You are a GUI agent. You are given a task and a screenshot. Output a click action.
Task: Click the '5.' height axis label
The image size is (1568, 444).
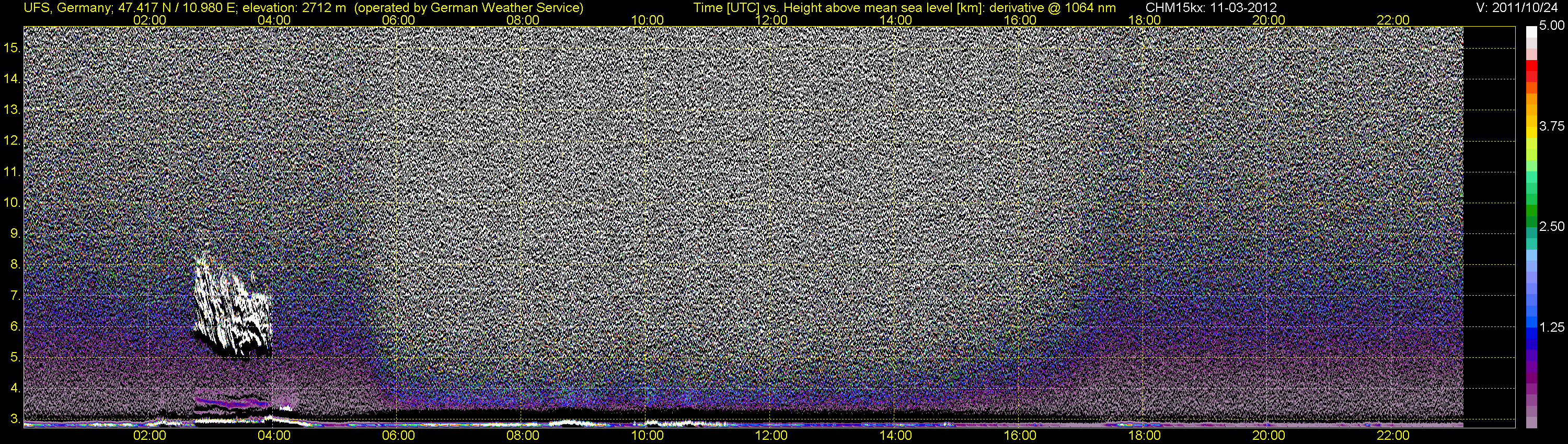pyautogui.click(x=15, y=358)
